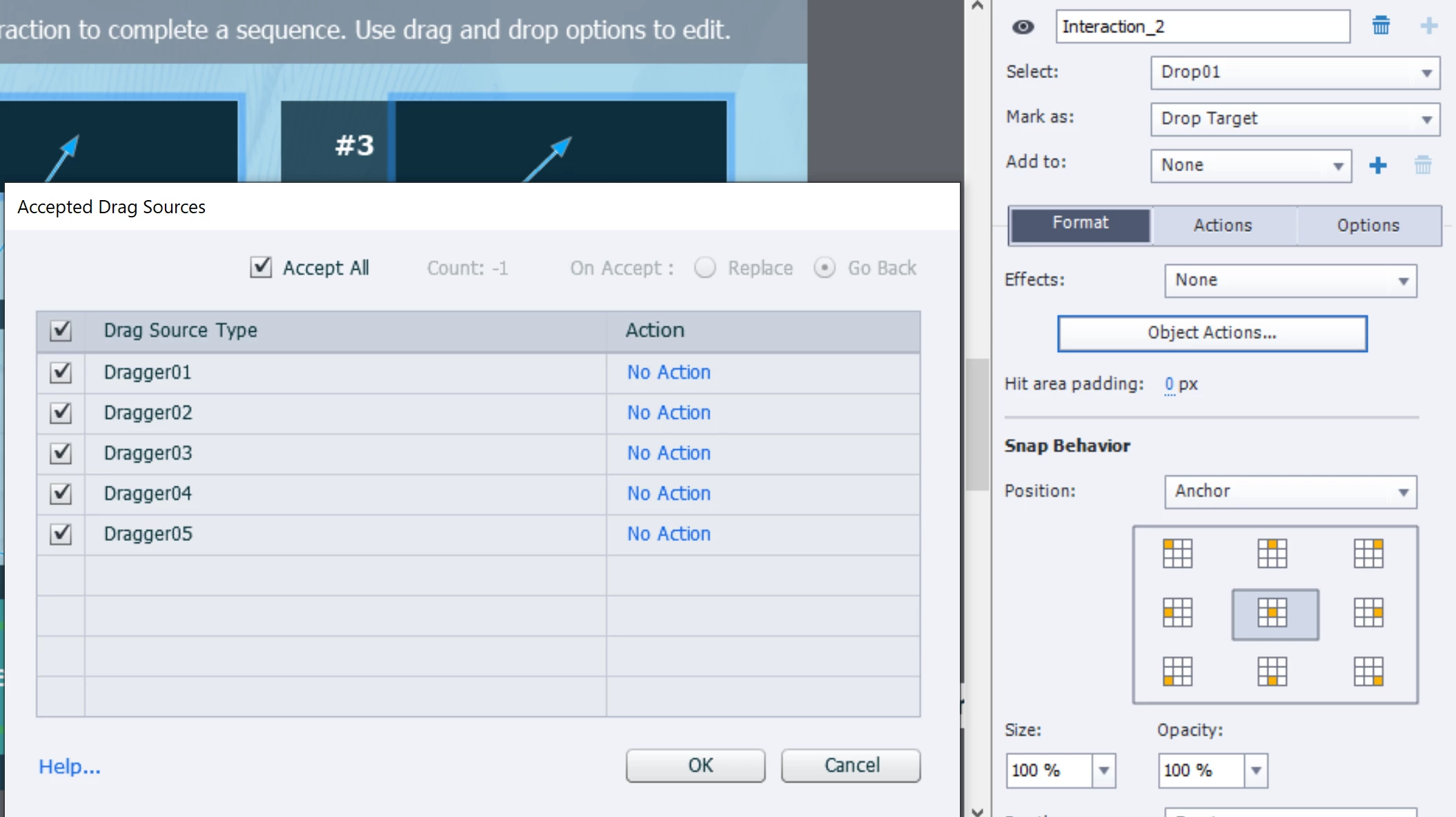Toggle the interaction visibility eye icon
Image resolution: width=1456 pixels, height=817 pixels.
click(x=1023, y=27)
